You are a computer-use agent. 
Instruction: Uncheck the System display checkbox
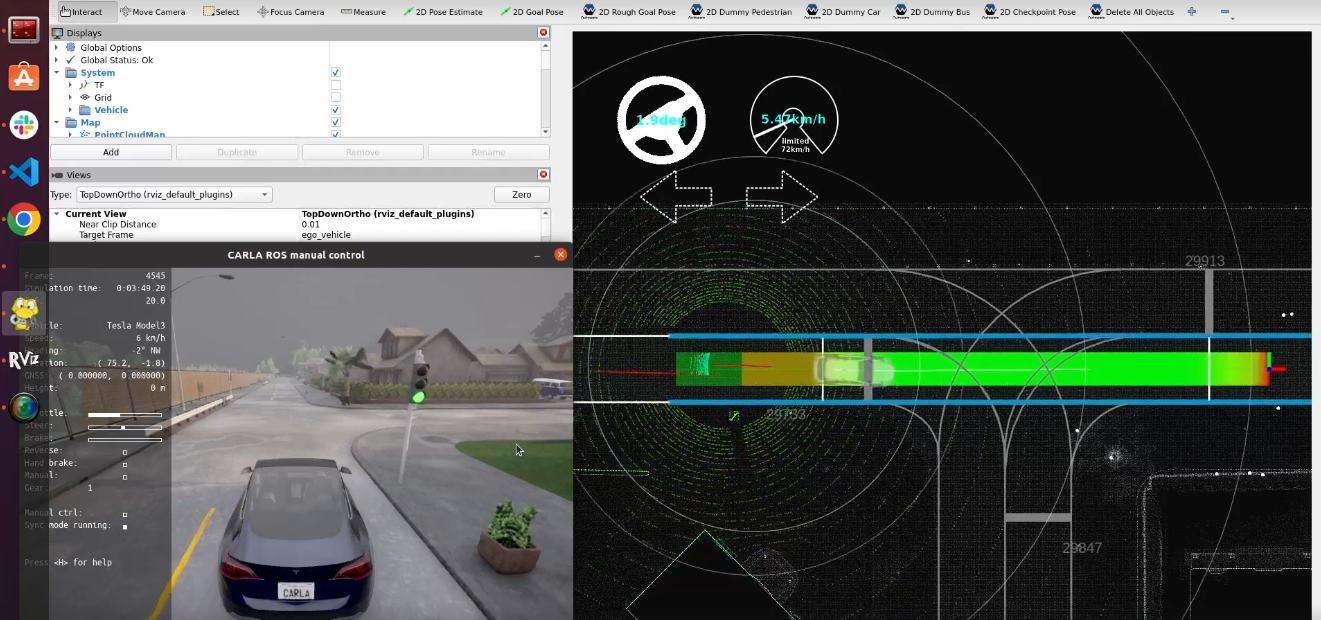pos(335,72)
